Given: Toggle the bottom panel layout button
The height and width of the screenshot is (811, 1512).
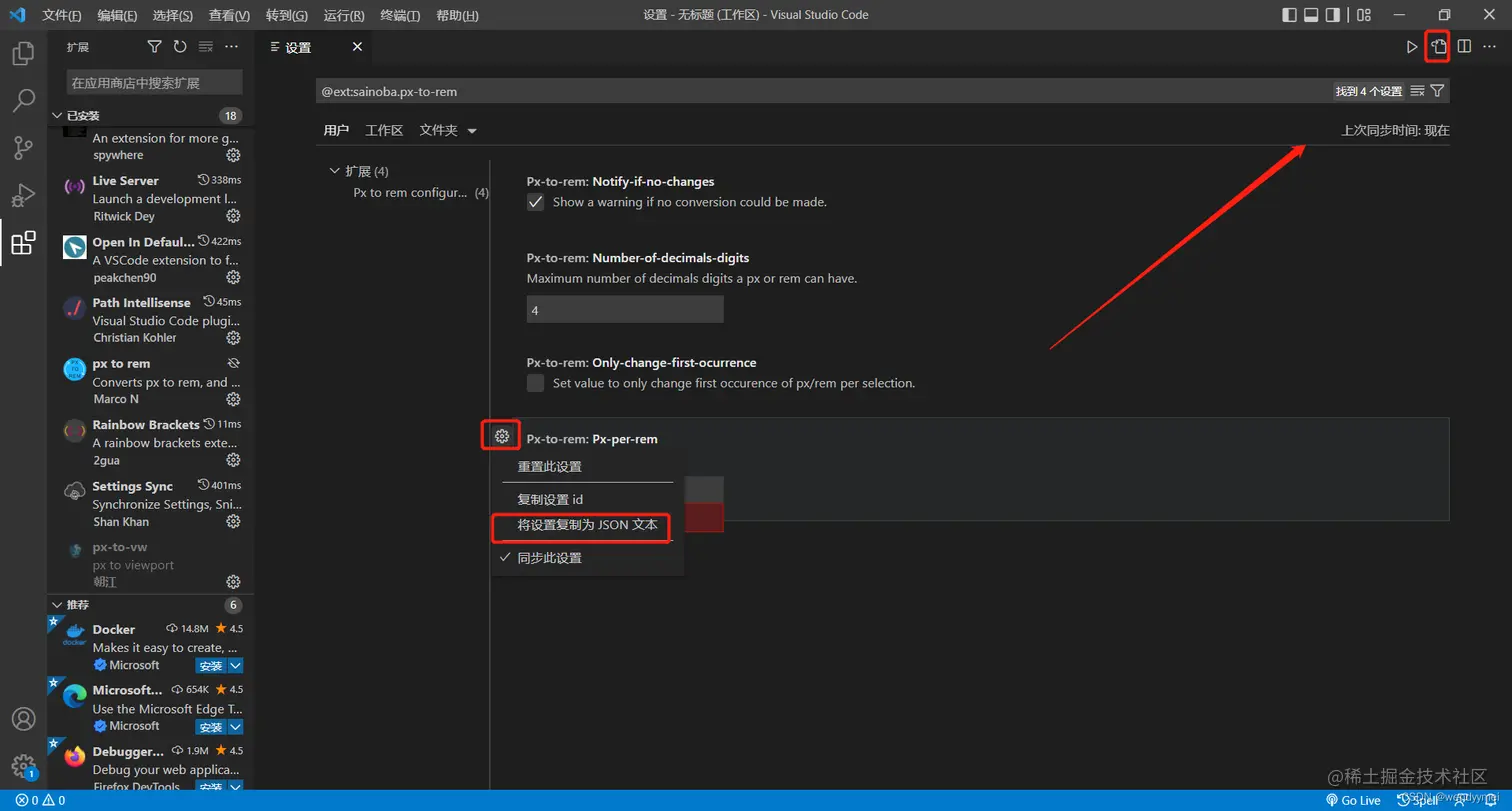Looking at the screenshot, I should [1311, 15].
